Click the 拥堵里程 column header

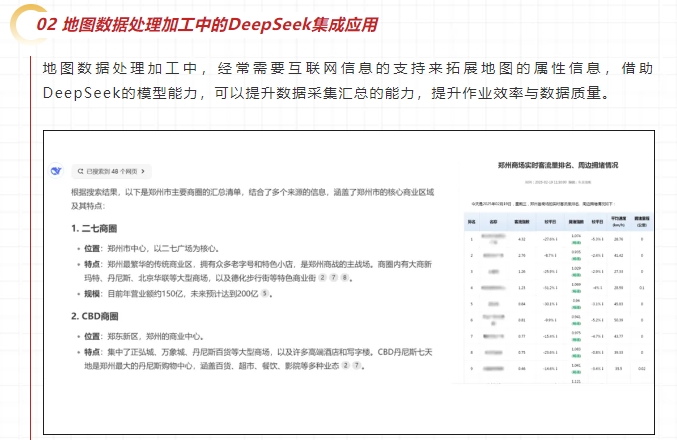point(642,222)
